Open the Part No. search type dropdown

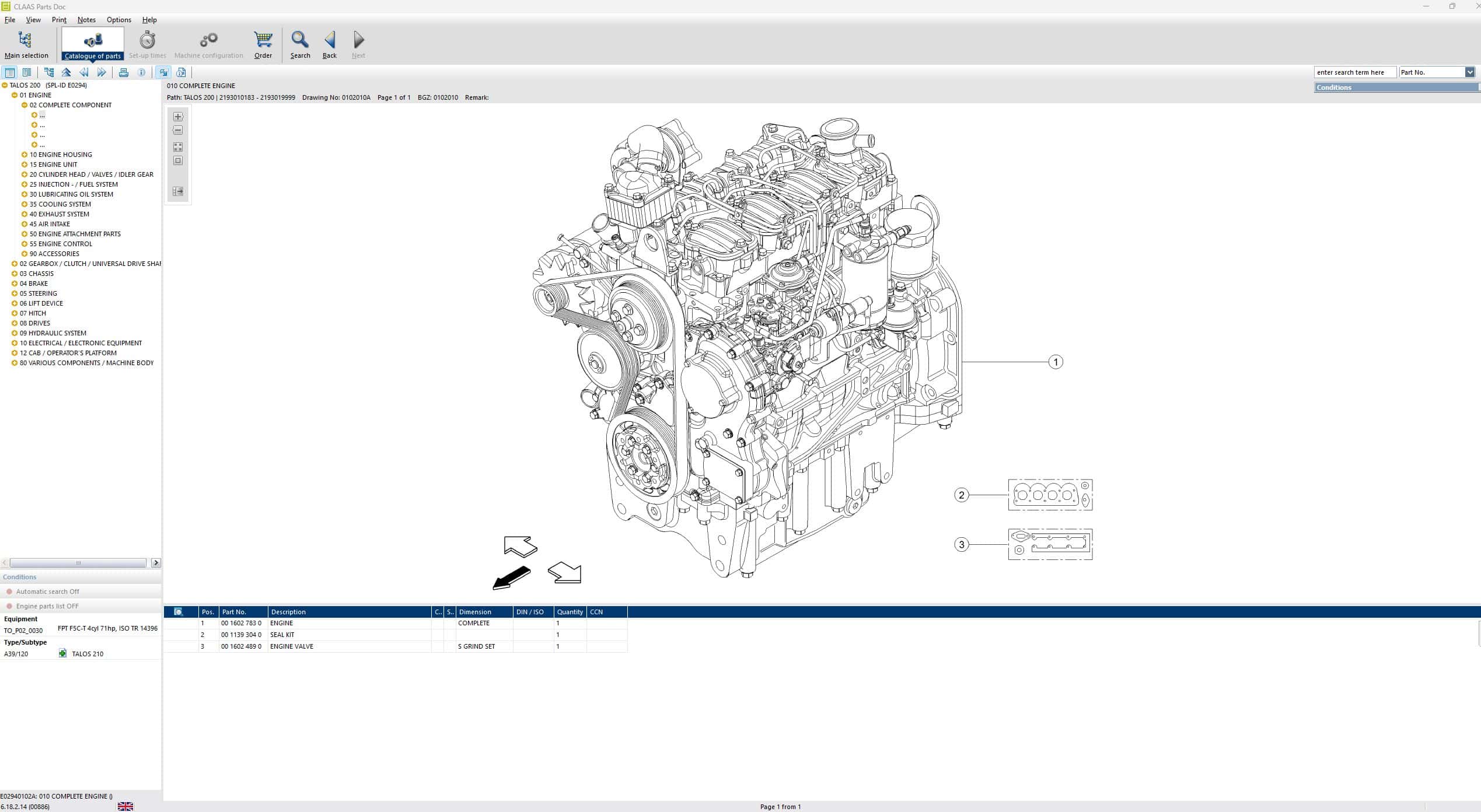(x=1469, y=72)
